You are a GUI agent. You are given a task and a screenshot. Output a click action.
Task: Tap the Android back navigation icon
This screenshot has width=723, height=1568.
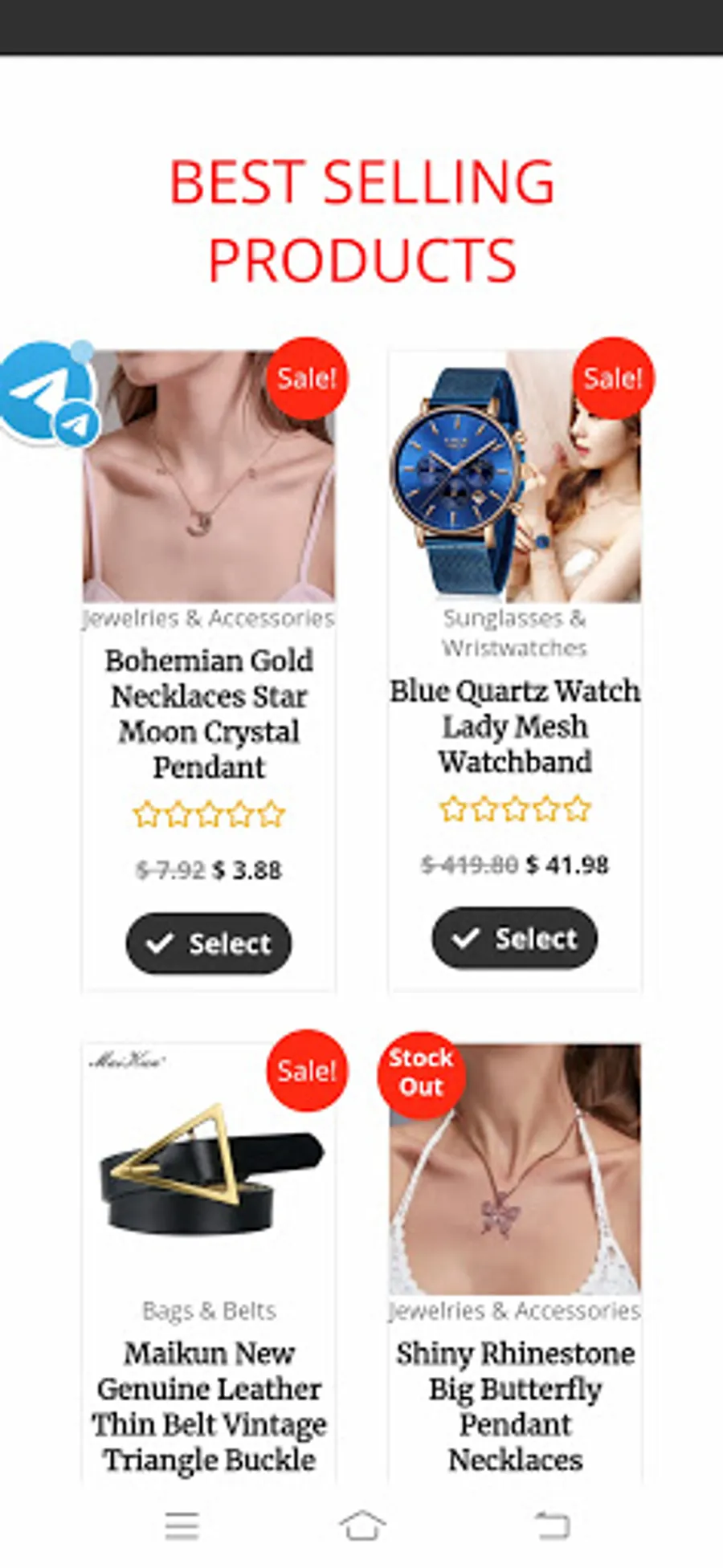pos(552,1525)
